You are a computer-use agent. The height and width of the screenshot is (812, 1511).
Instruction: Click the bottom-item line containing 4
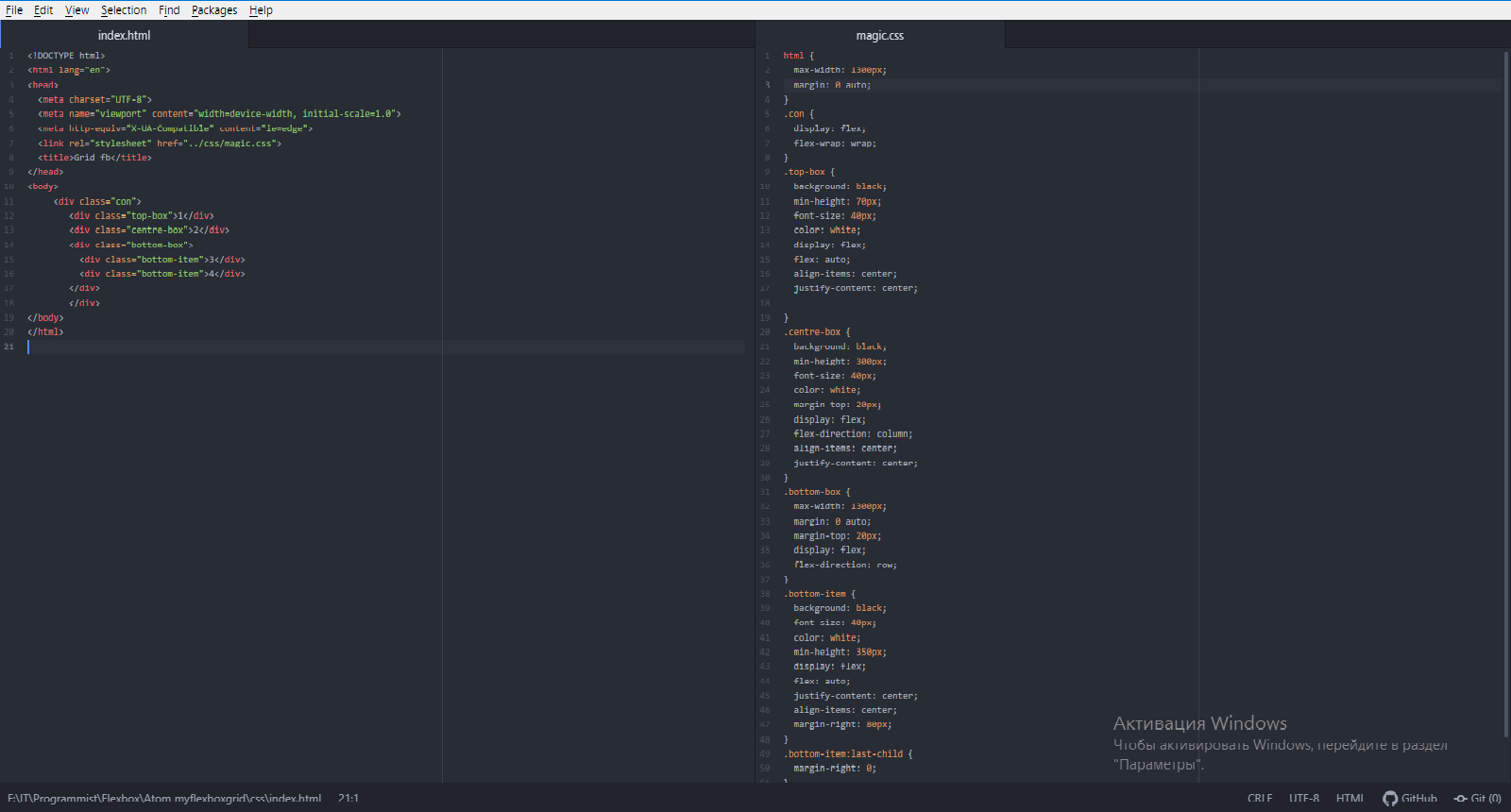tap(162, 274)
